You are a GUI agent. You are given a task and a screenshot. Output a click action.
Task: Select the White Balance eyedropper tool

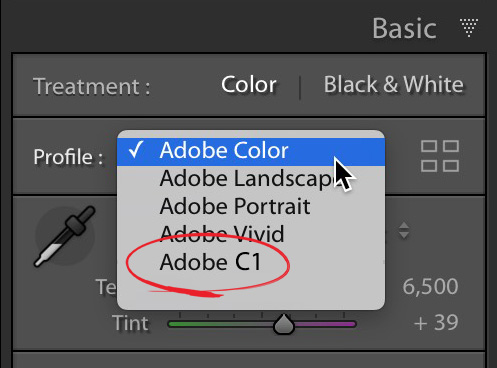[65, 236]
